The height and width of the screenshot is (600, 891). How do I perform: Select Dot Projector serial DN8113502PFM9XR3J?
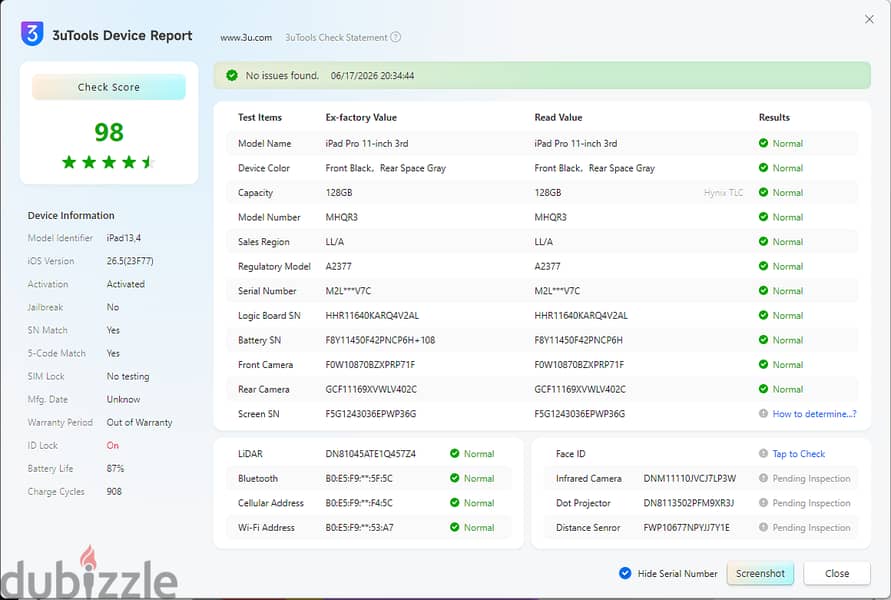coord(689,503)
